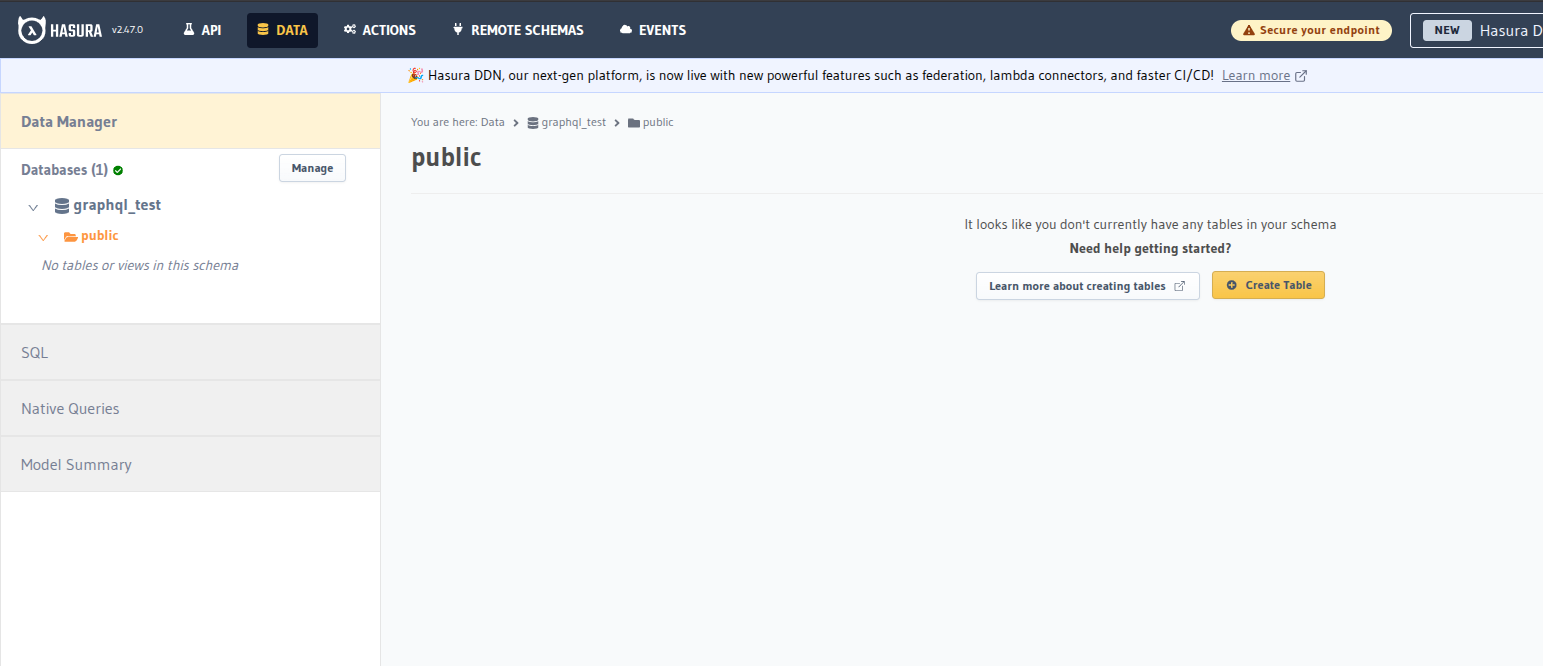The image size is (1543, 666).
Task: Collapse the public schema chevron
Action: coord(43,237)
